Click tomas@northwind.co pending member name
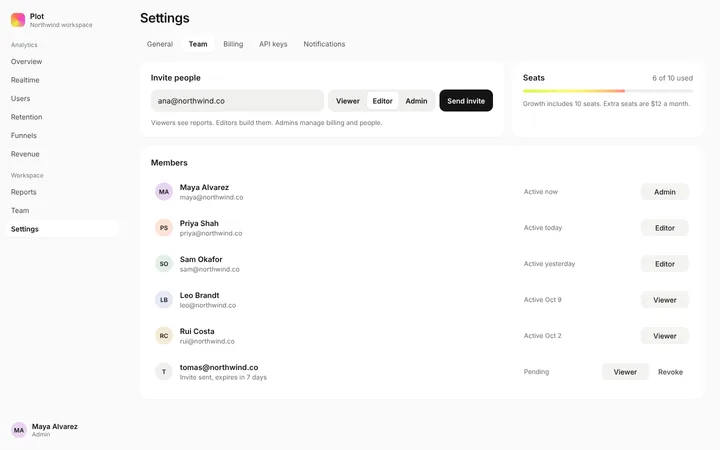The height and width of the screenshot is (450, 720). [x=219, y=367]
